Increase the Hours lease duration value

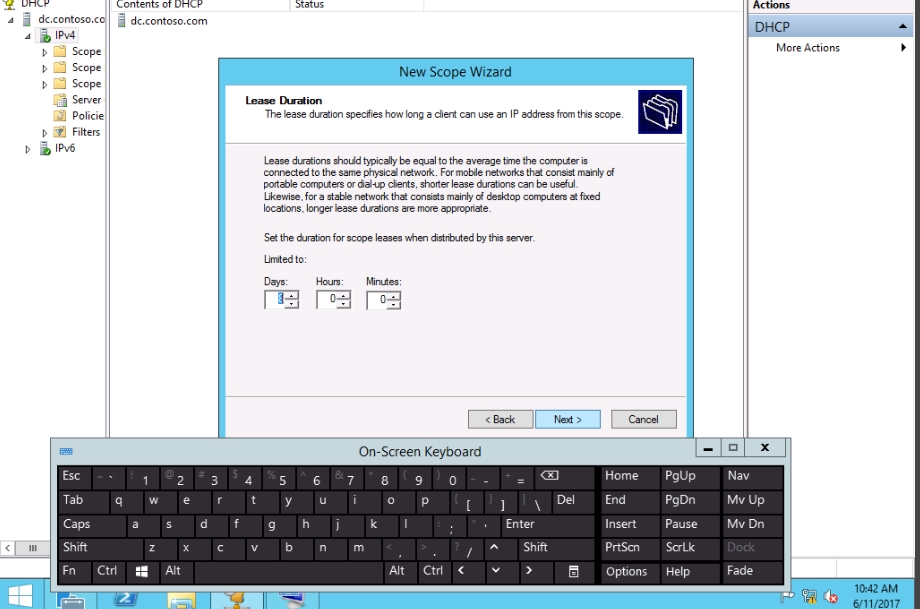344,296
